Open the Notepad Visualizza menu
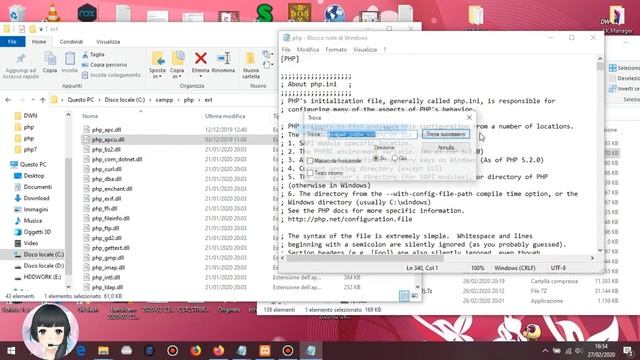 (365, 49)
